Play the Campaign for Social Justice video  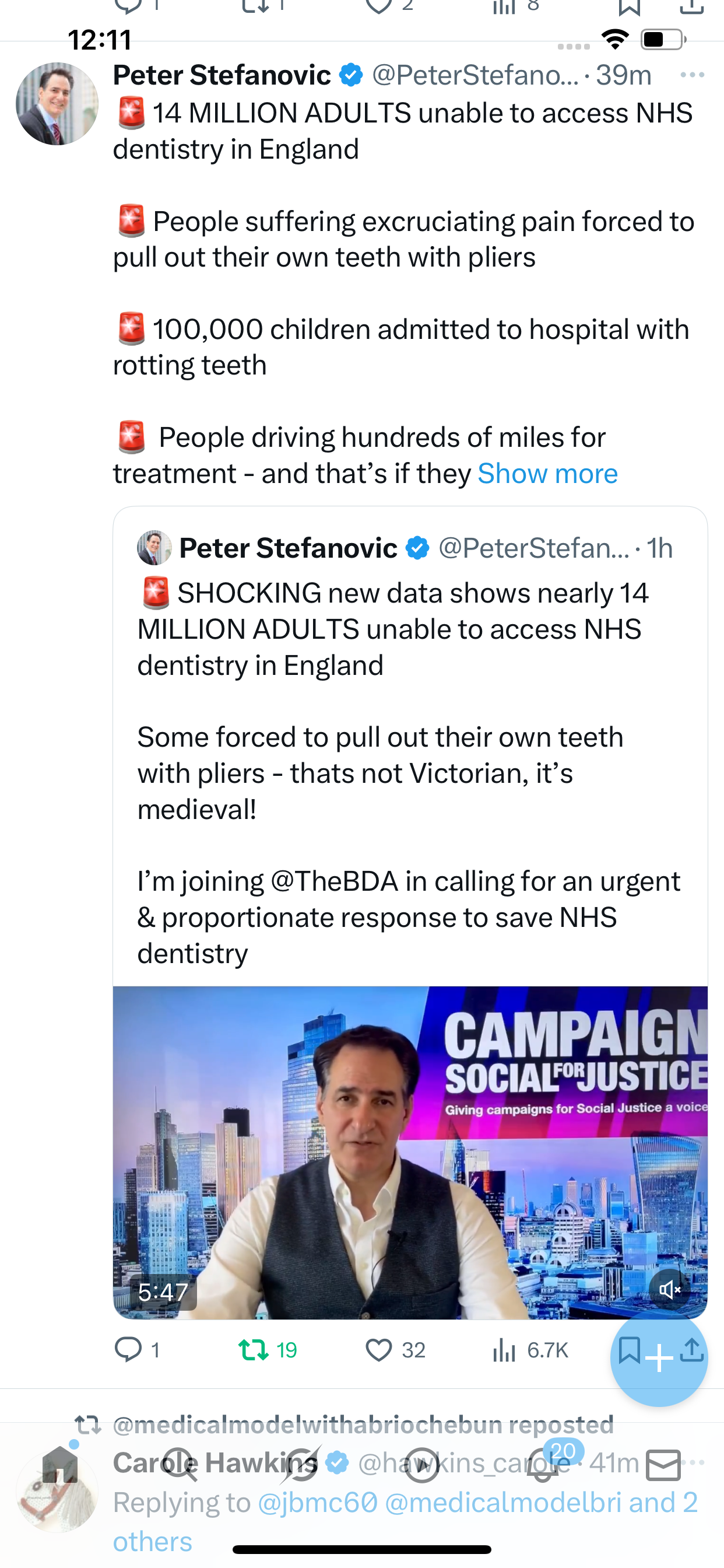[x=410, y=1152]
